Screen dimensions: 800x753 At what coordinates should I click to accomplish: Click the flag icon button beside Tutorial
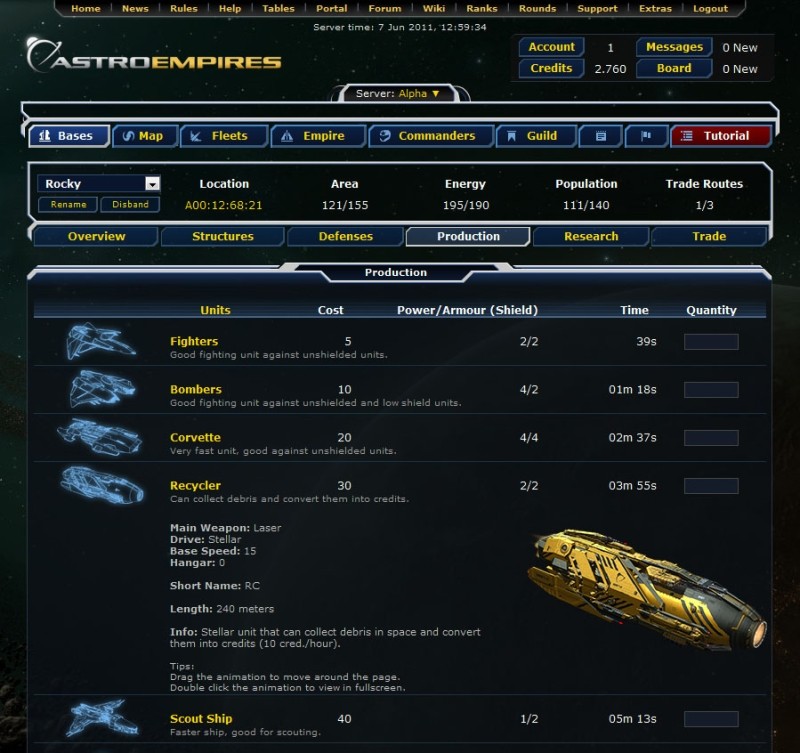click(x=646, y=136)
